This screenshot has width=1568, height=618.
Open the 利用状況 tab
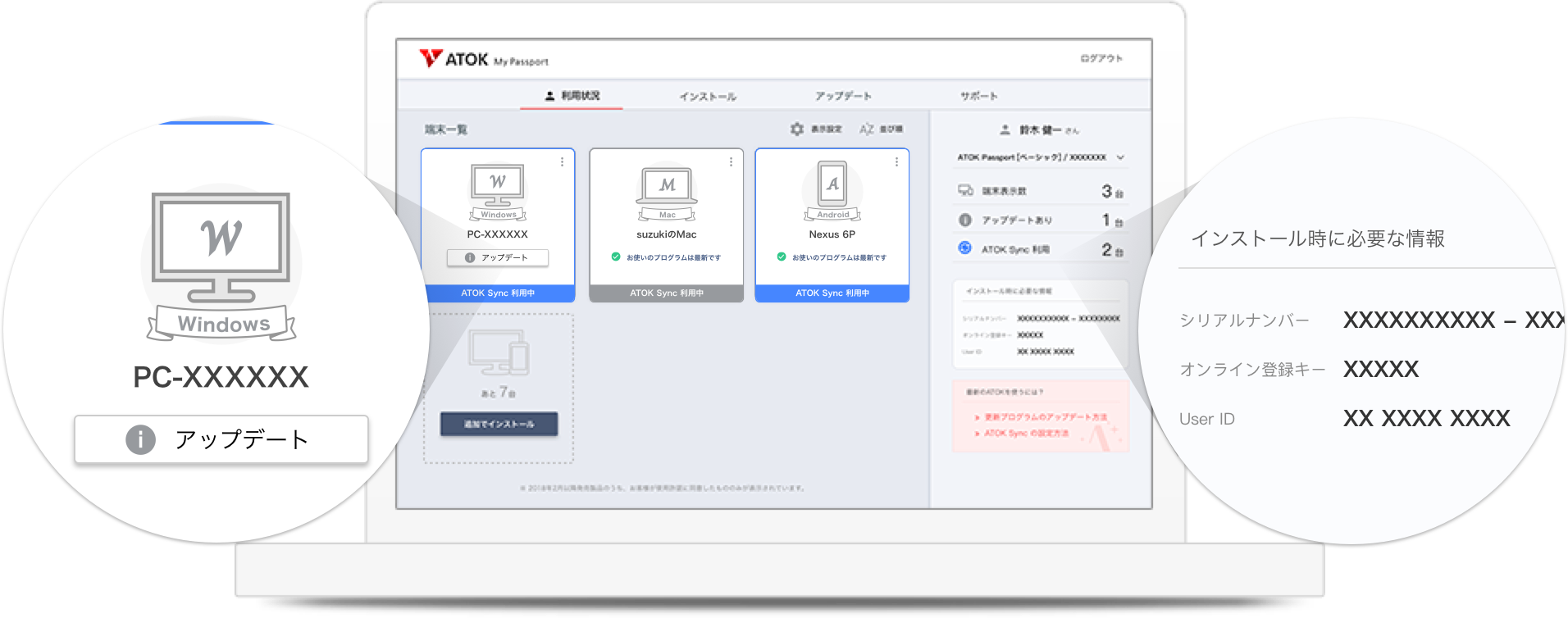[572, 96]
